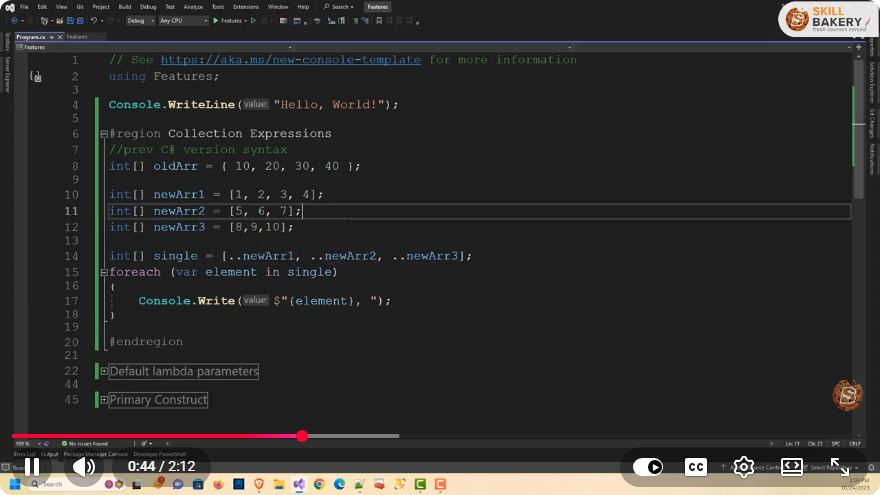Mute the video volume
Image resolution: width=880 pixels, height=495 pixels.
(84, 466)
